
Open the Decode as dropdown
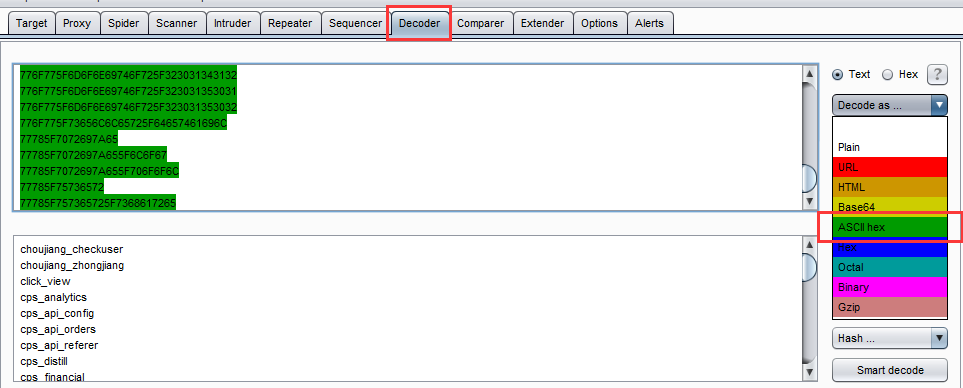click(890, 105)
